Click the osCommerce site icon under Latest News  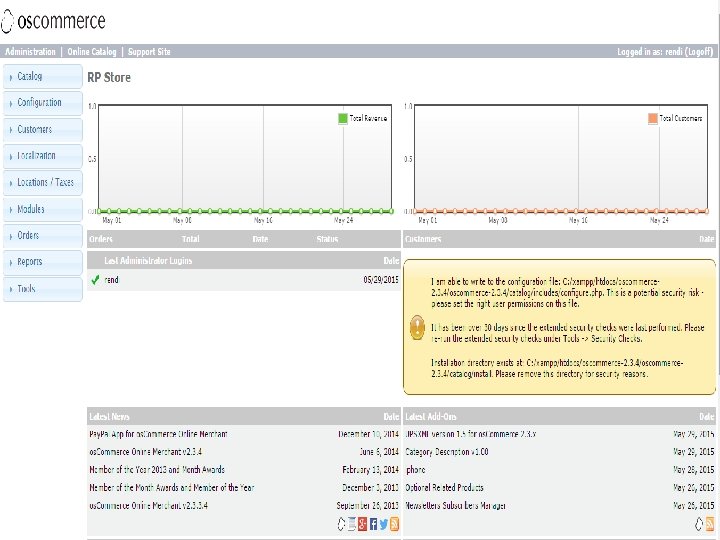341,523
